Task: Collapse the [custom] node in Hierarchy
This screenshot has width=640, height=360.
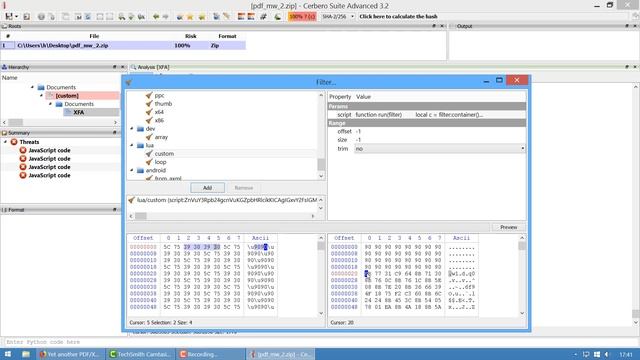Action: [41, 96]
